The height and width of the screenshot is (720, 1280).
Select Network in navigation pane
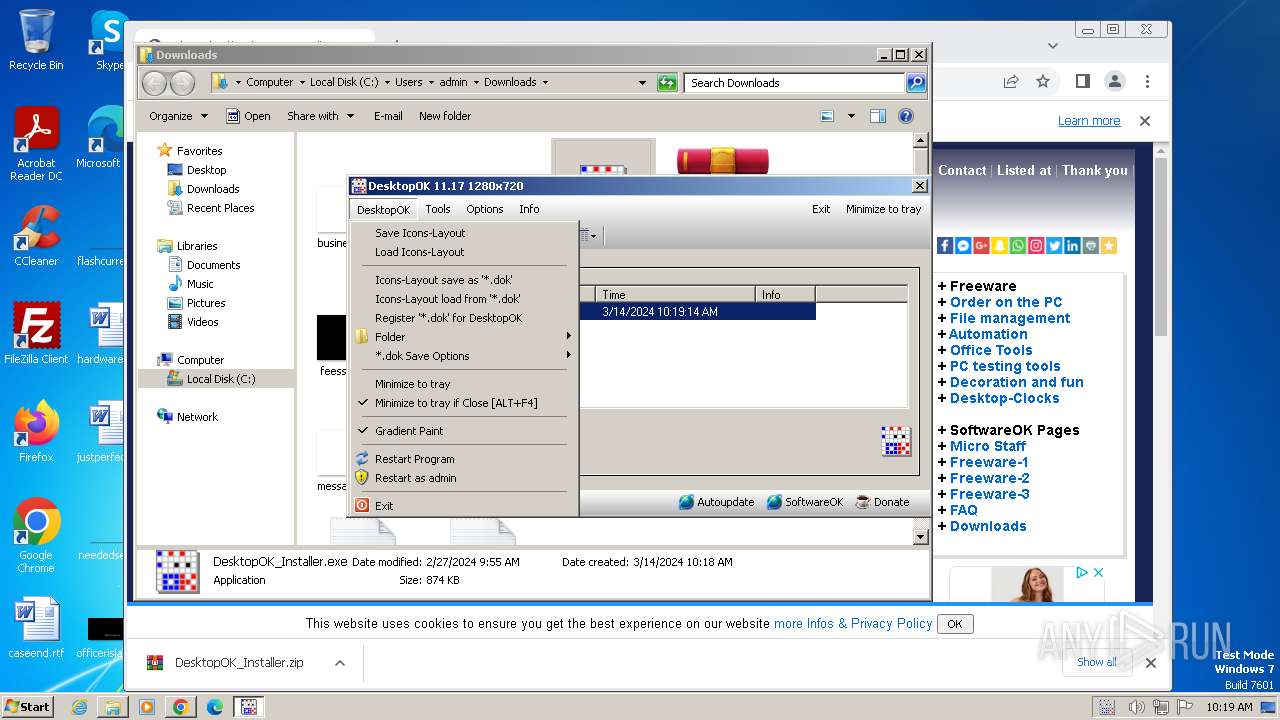(187, 417)
